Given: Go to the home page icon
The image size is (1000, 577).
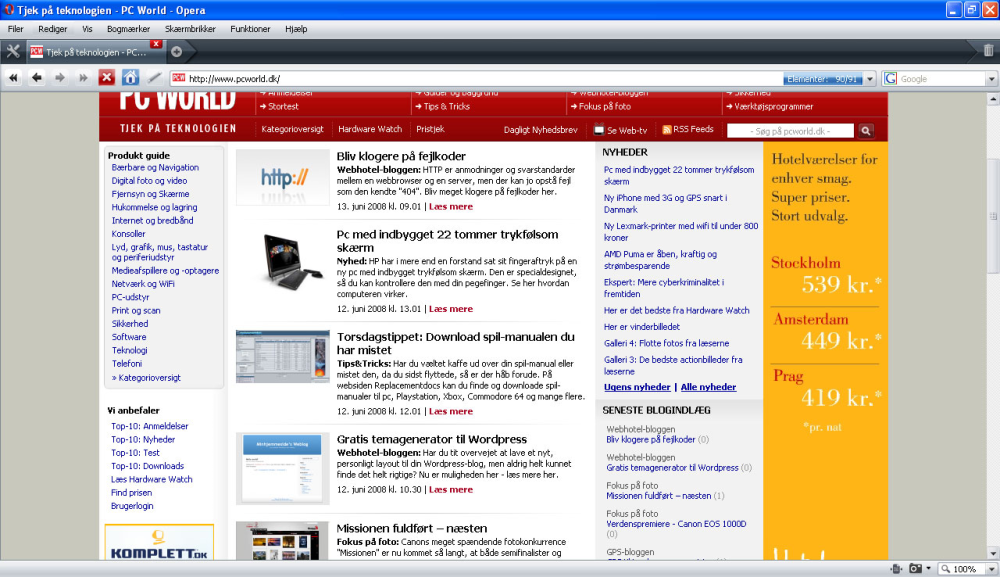Looking at the screenshot, I should [130, 78].
